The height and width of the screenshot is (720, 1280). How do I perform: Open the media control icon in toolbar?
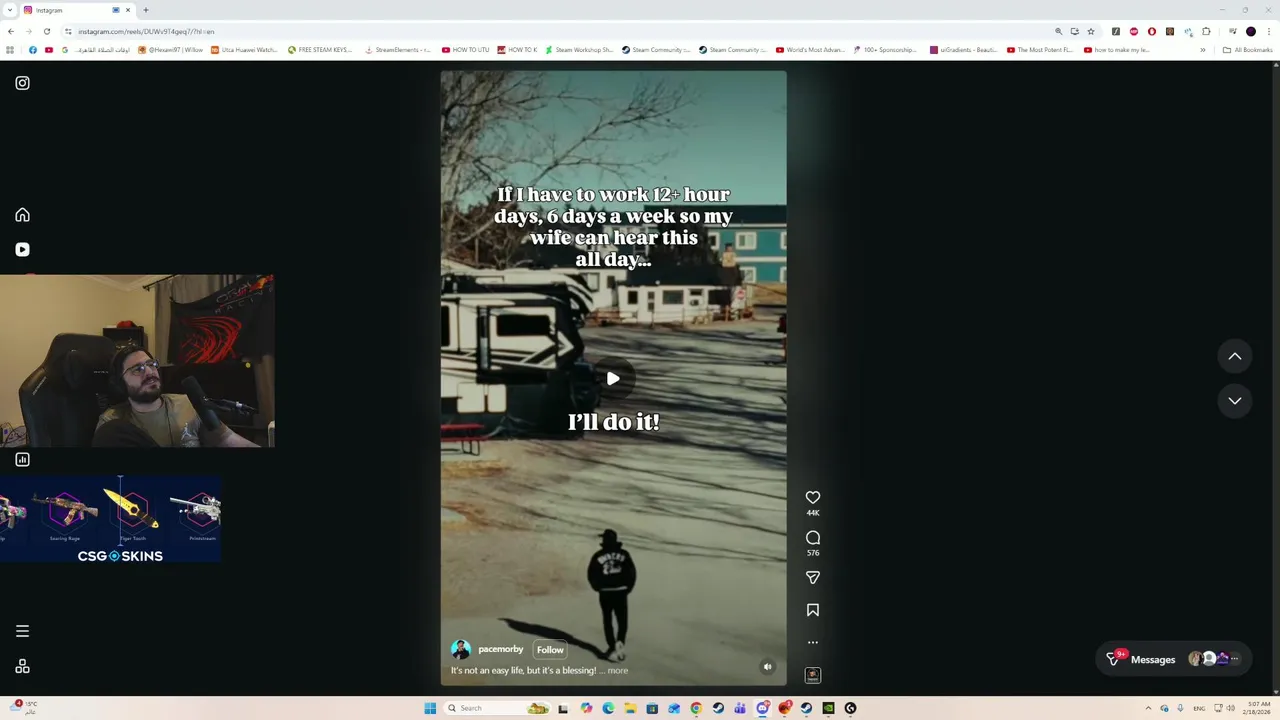(1232, 31)
